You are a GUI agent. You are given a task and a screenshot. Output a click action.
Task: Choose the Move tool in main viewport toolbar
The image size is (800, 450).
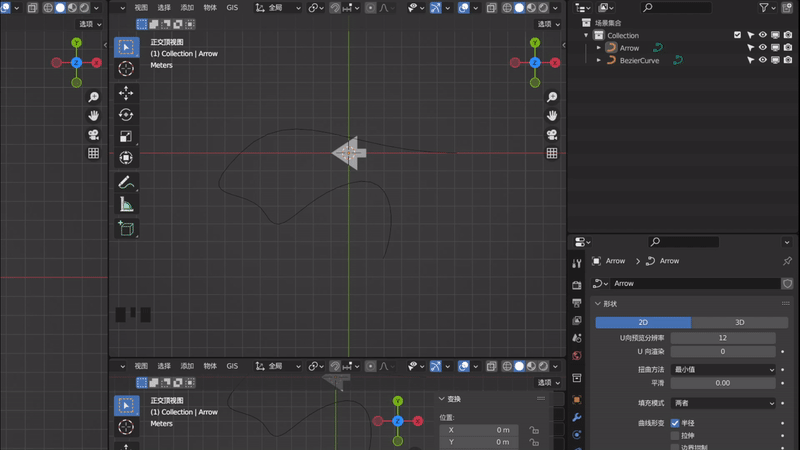pyautogui.click(x=126, y=93)
